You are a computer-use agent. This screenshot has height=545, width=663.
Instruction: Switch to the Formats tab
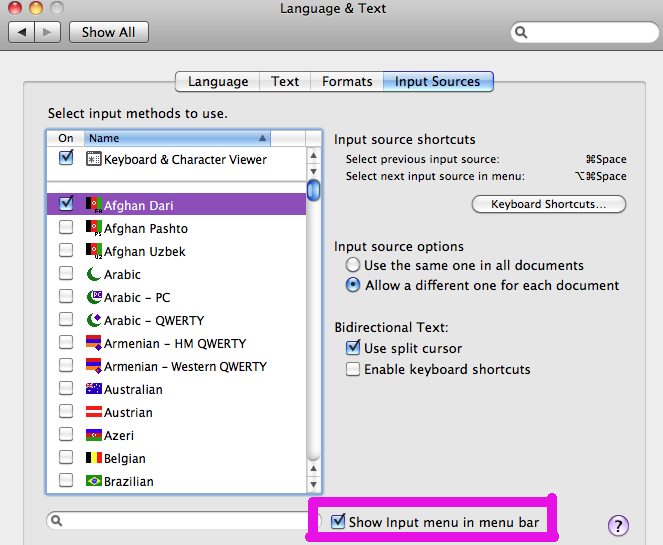347,81
